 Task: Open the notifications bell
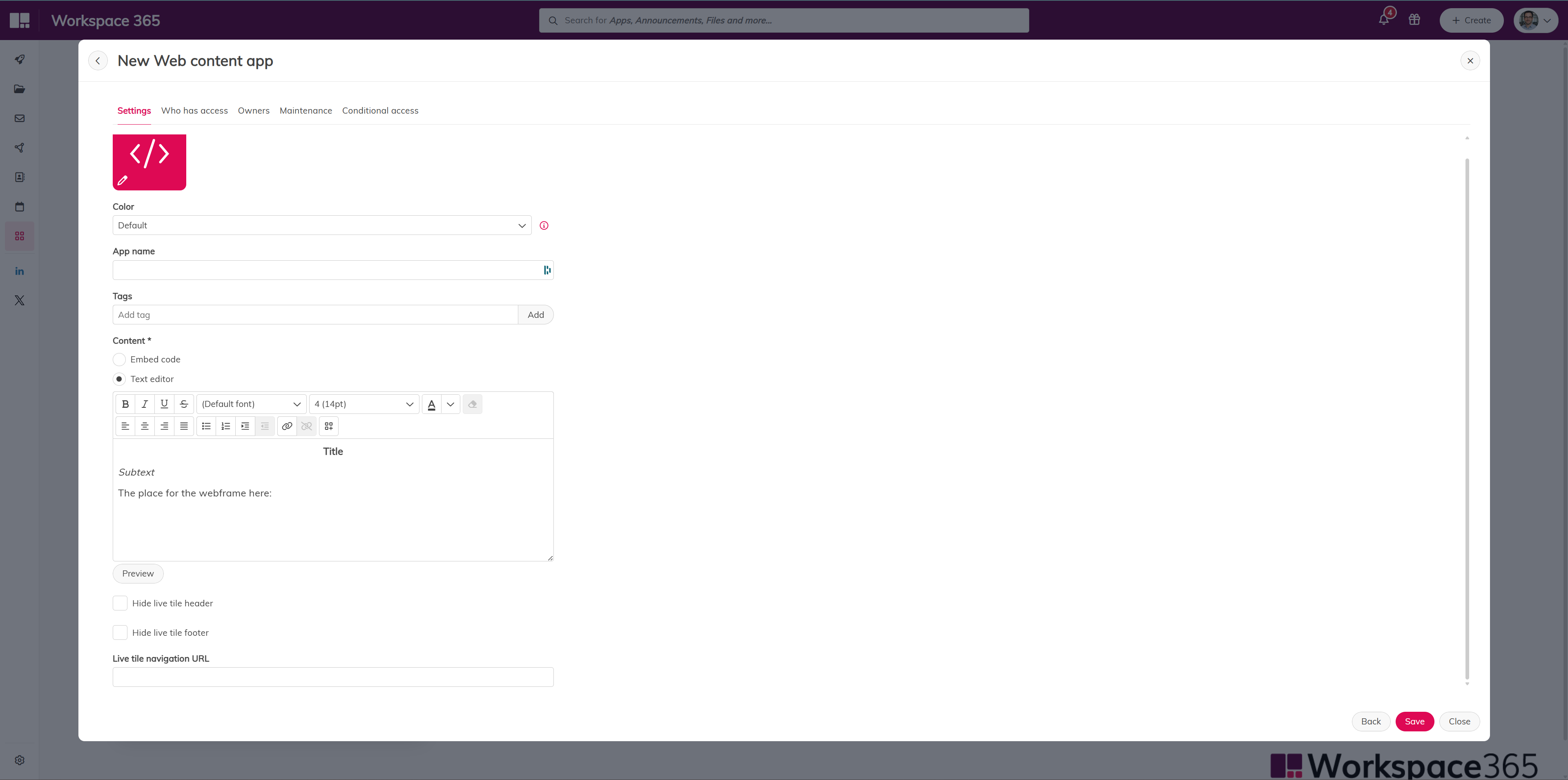tap(1383, 20)
